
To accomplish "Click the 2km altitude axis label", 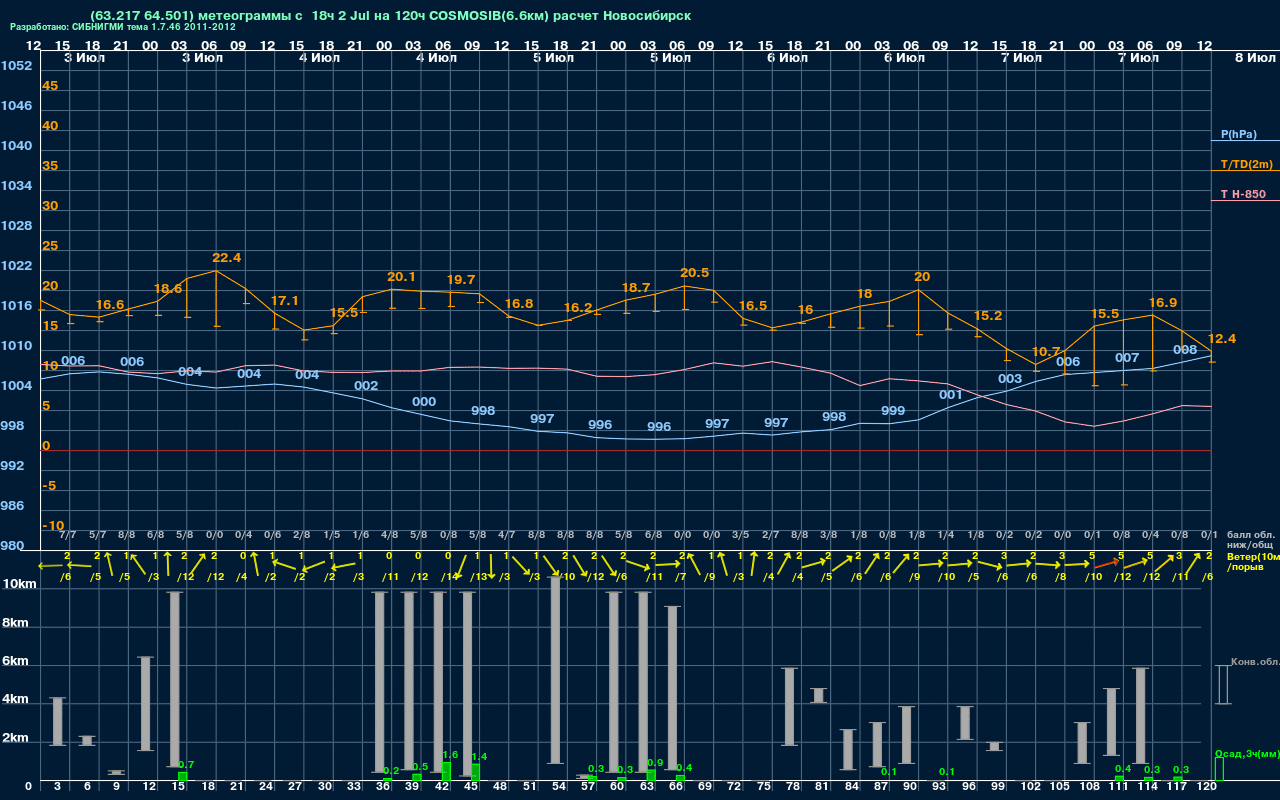I will tap(17, 739).
